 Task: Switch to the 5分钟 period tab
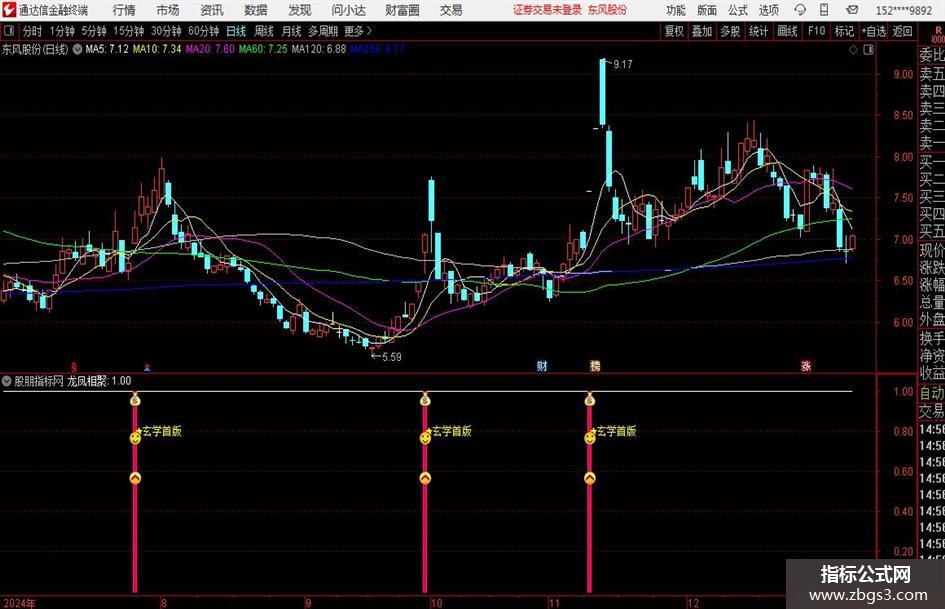94,31
